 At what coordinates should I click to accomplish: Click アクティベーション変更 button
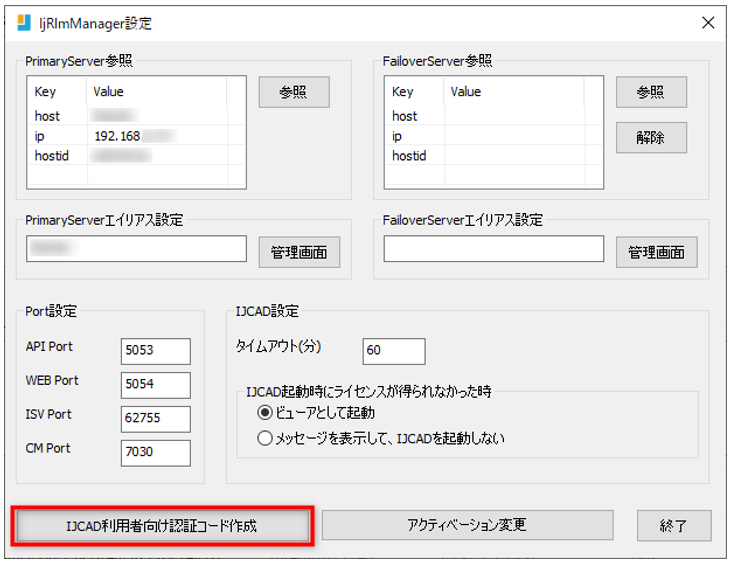click(x=467, y=525)
